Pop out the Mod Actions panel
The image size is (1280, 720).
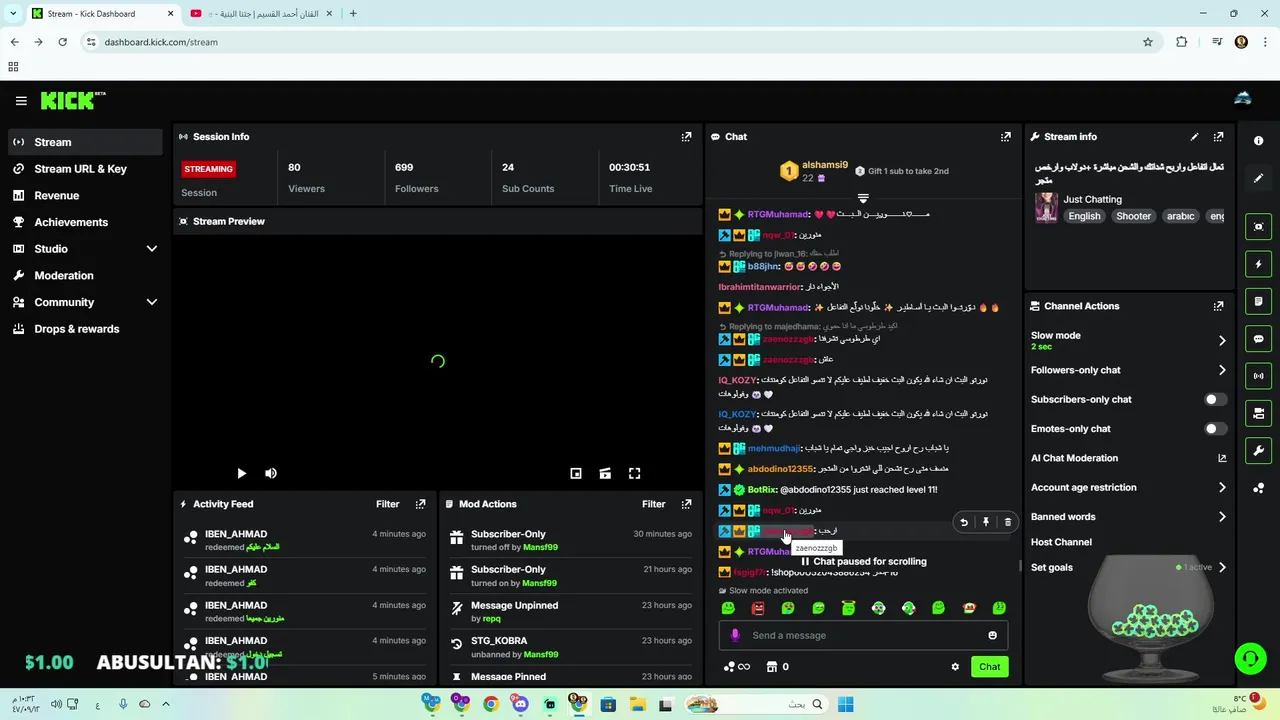tap(686, 504)
